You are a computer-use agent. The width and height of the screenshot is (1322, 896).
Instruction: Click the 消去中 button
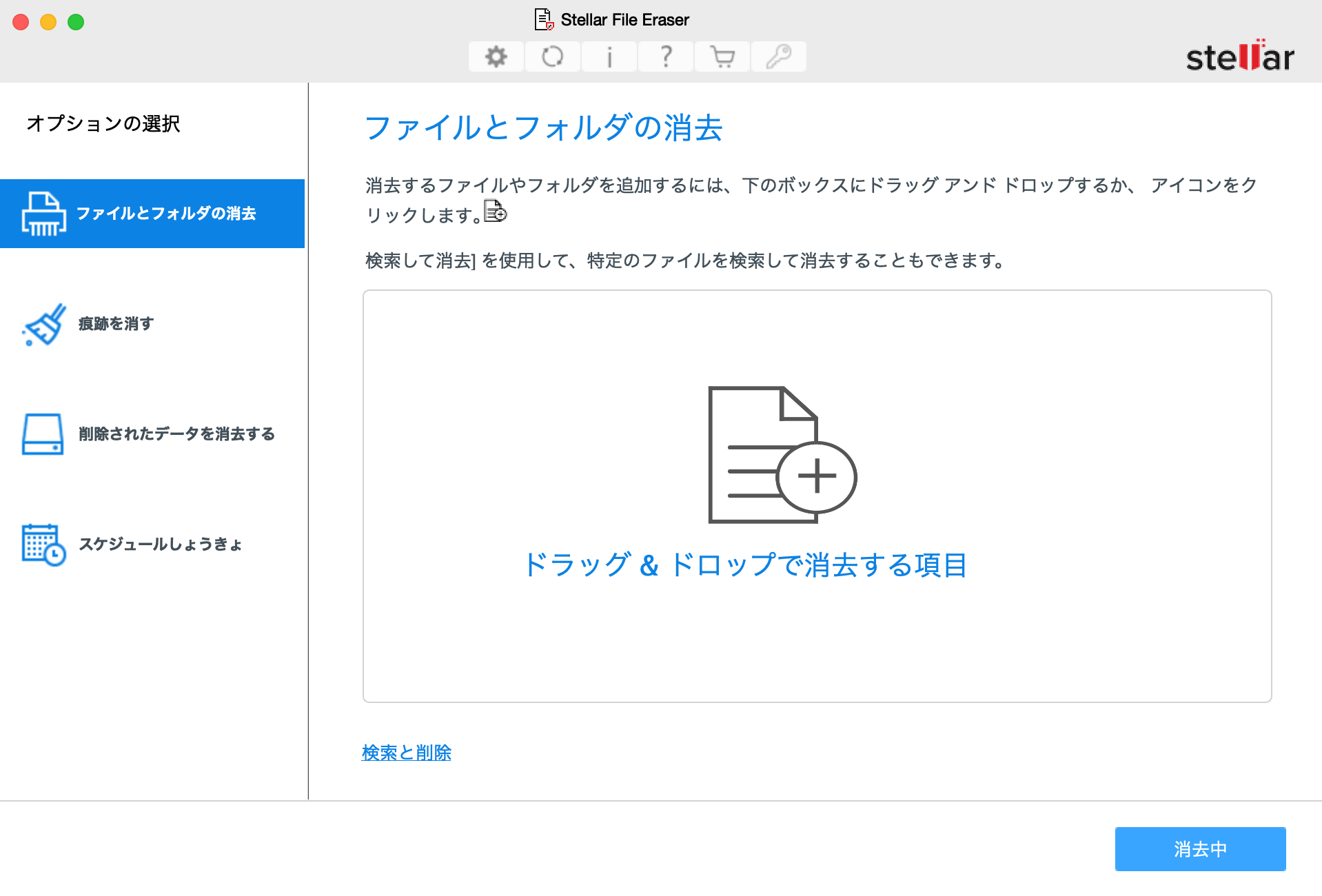click(1200, 849)
